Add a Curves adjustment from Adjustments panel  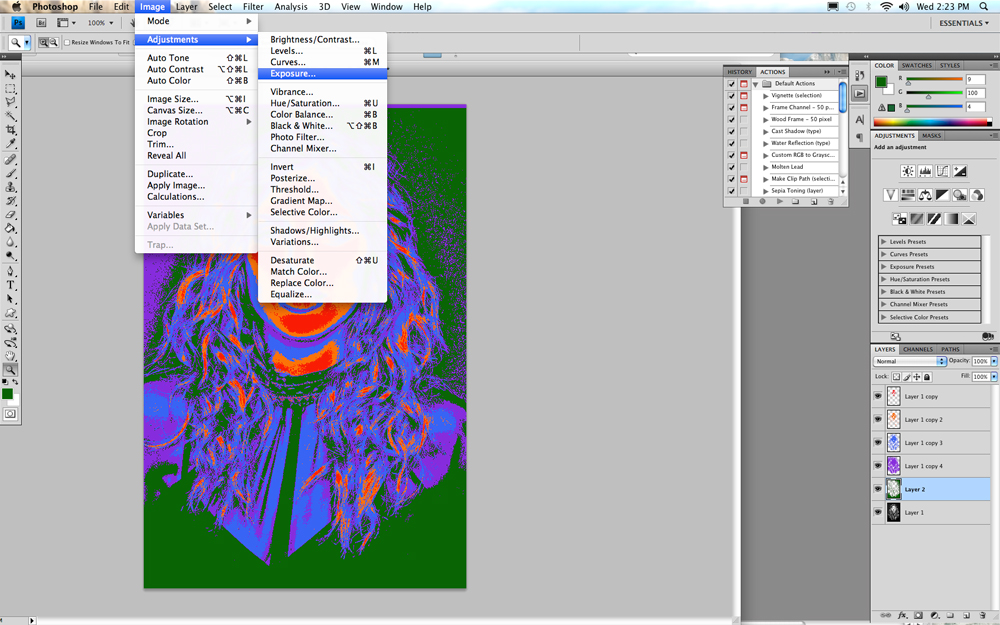pos(942,171)
